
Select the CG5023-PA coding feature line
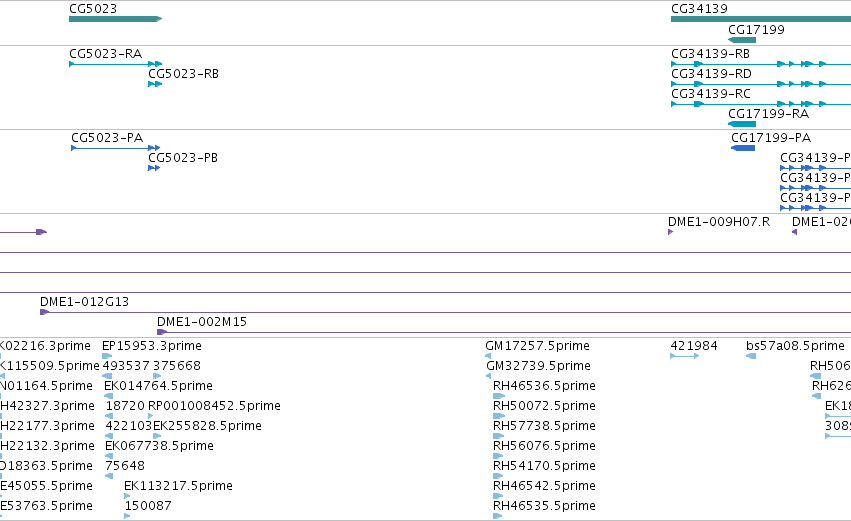click(116, 148)
